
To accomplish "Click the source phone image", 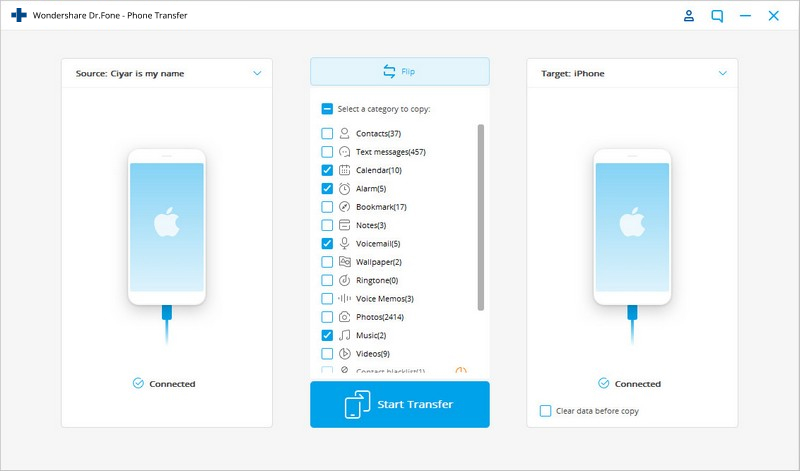I will point(167,227).
